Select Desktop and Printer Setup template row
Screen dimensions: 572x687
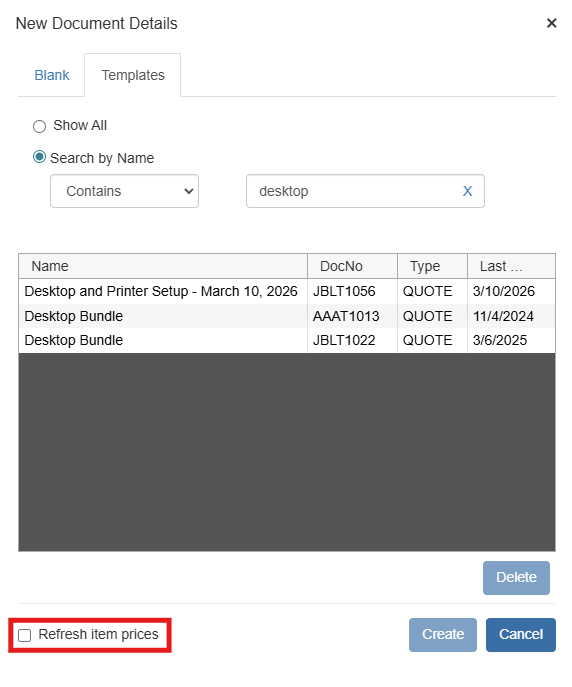(x=287, y=291)
